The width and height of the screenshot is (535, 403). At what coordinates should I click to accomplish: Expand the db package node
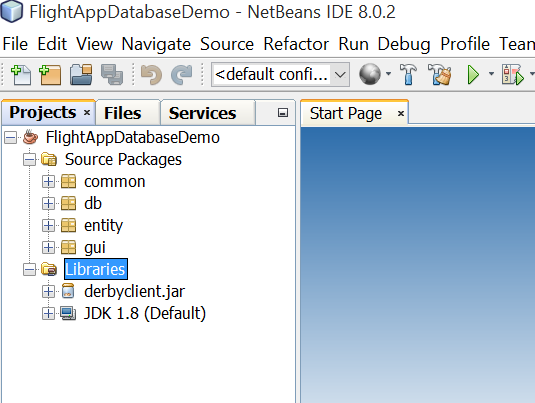click(x=48, y=204)
